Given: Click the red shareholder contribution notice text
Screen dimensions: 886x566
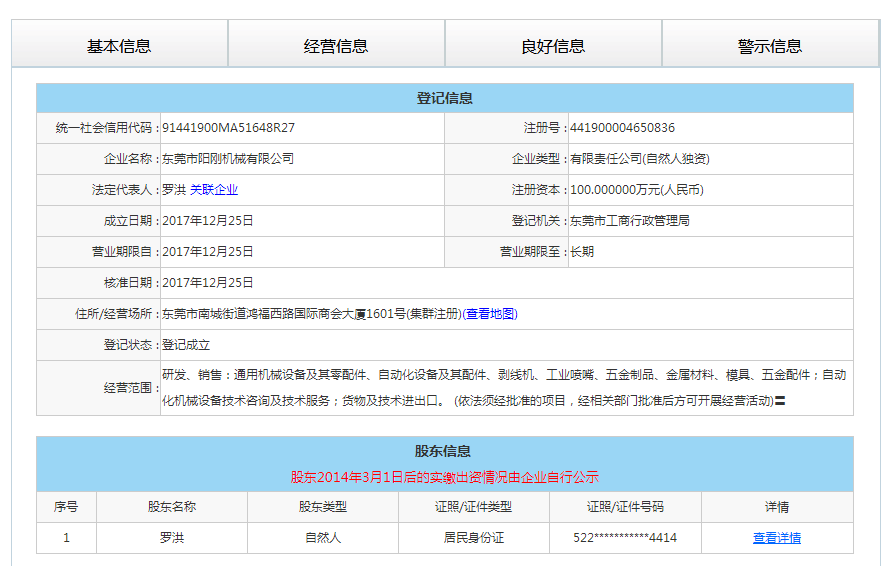Looking at the screenshot, I should pyautogui.click(x=445, y=477).
